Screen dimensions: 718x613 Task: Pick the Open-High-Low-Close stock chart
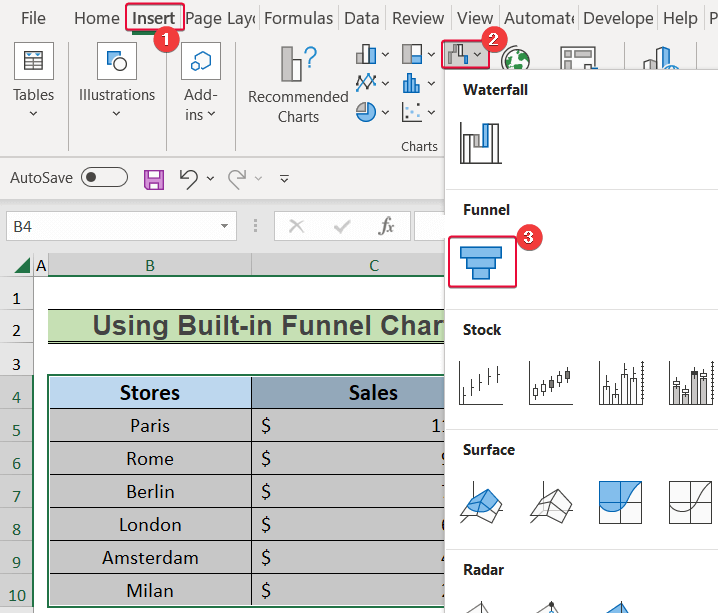pos(549,383)
